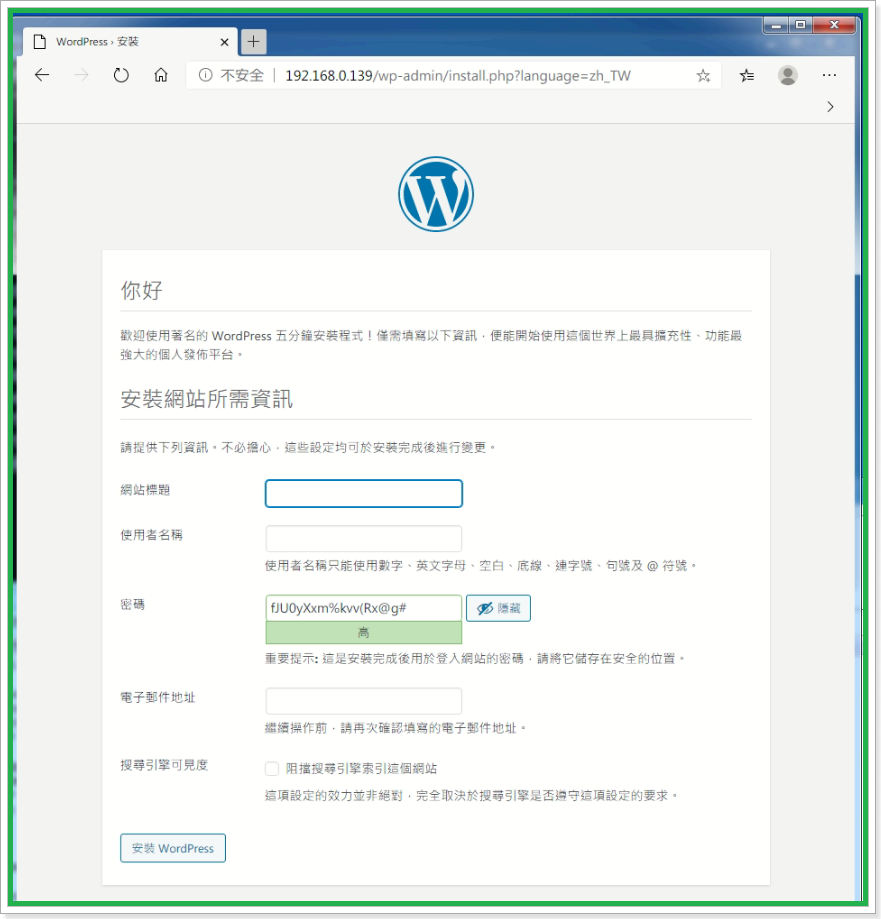This screenshot has height=919, width=881.
Task: View site info via the 不安全 icon
Action: (x=205, y=75)
